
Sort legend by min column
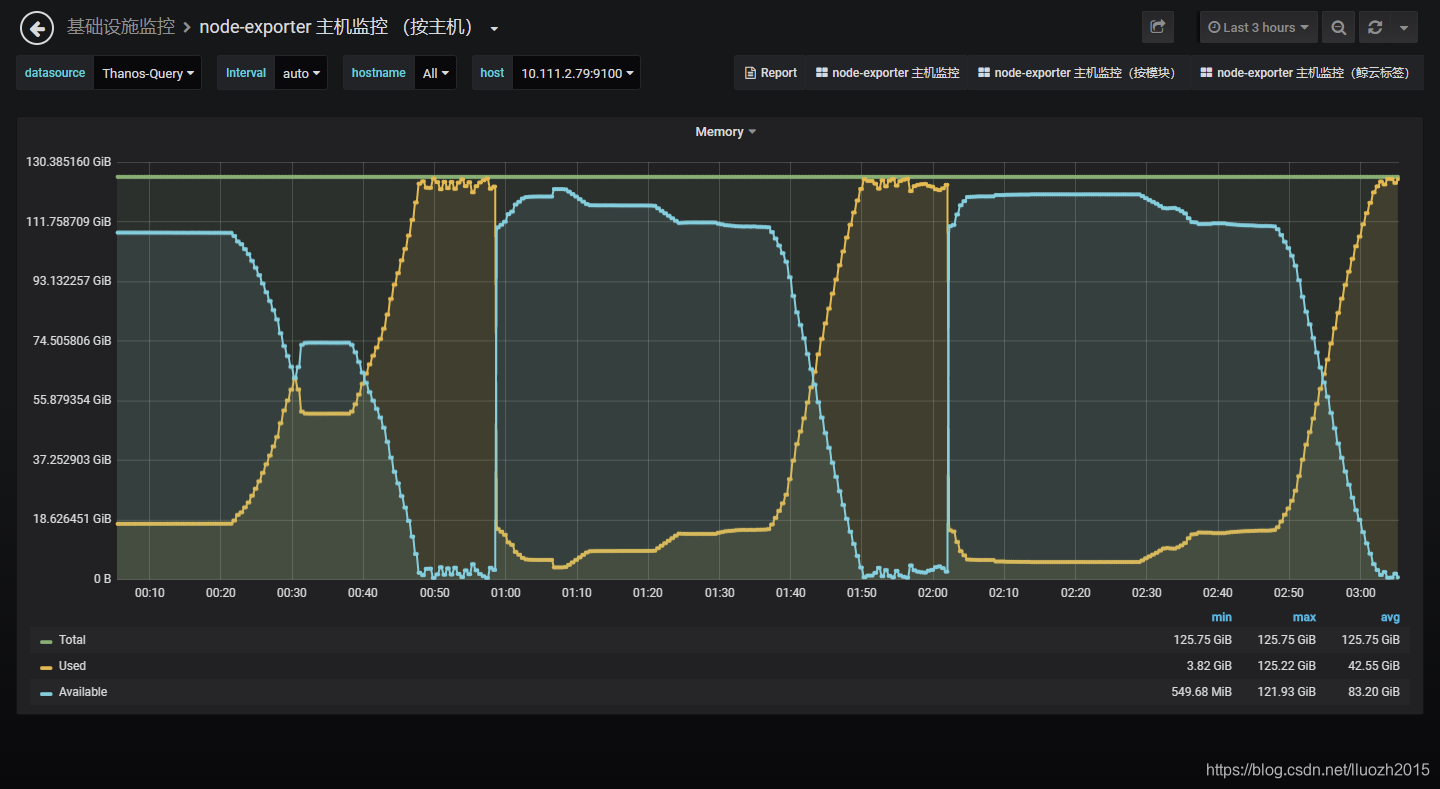tap(1221, 617)
